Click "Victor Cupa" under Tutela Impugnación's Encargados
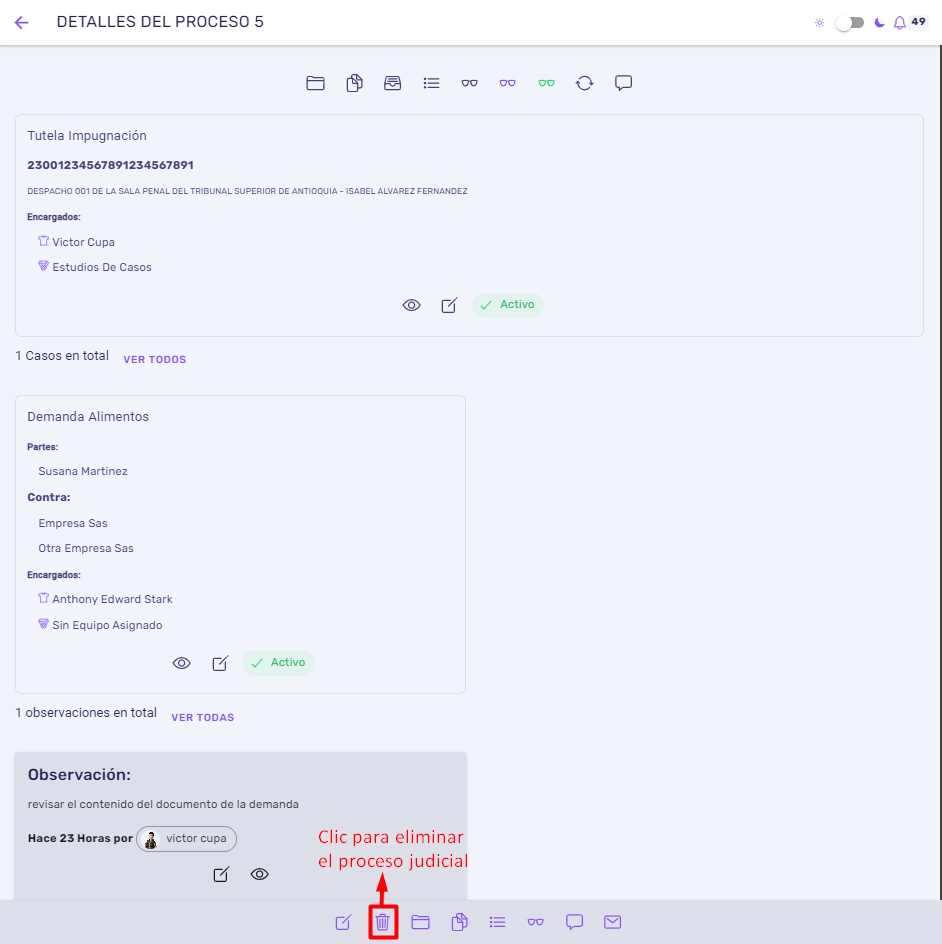942x944 pixels. pyautogui.click(x=83, y=243)
